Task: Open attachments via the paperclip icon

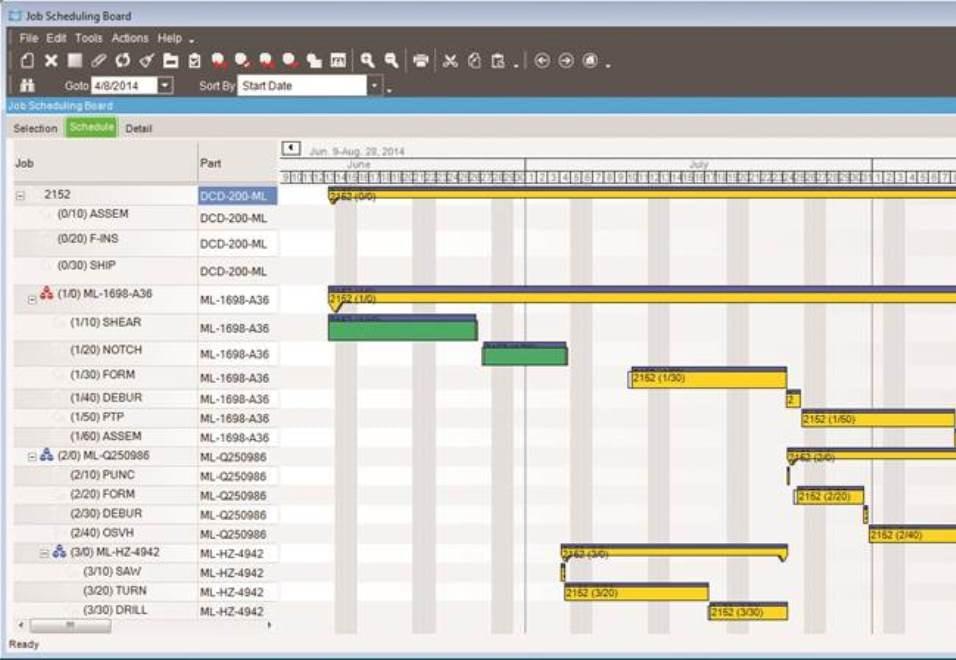Action: (98, 61)
